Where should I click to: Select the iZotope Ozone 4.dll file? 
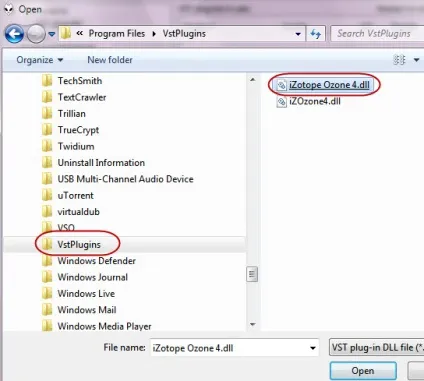329,85
